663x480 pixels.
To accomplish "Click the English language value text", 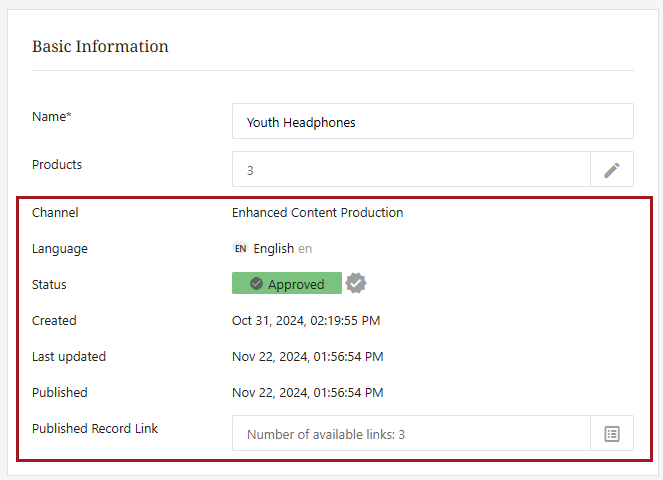I will tap(274, 249).
